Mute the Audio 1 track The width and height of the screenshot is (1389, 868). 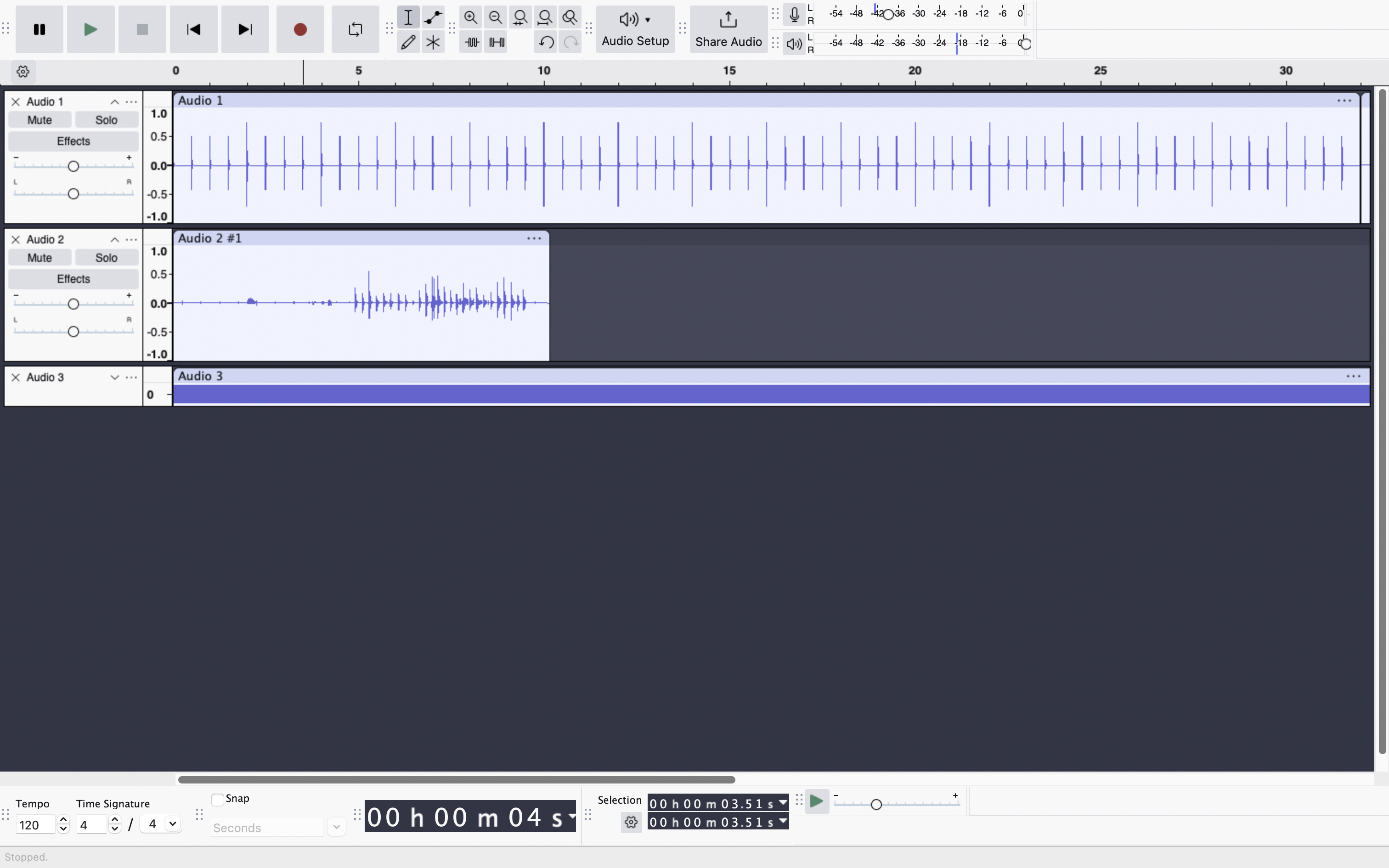pyautogui.click(x=40, y=120)
